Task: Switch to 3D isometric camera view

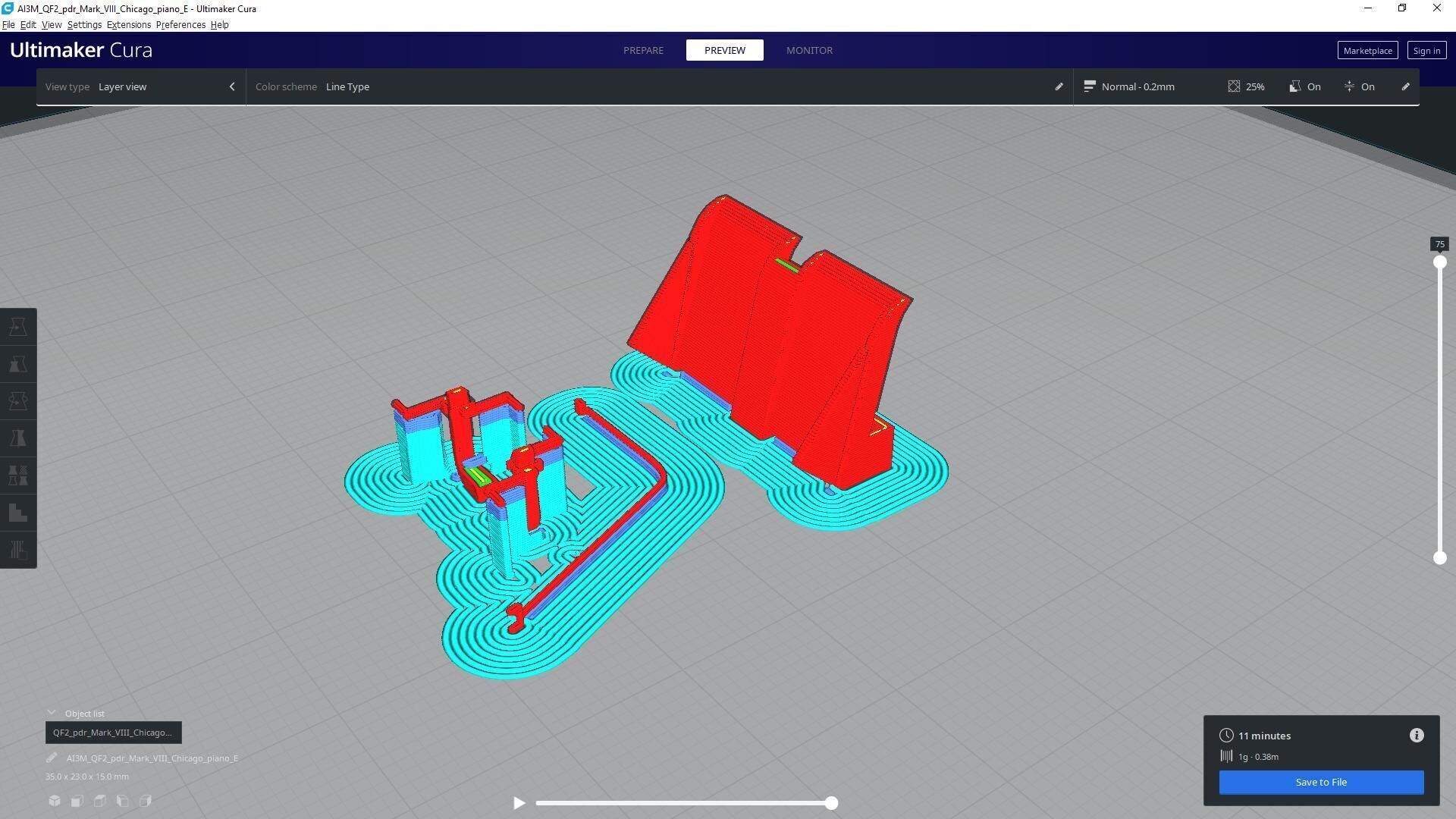Action: click(55, 801)
